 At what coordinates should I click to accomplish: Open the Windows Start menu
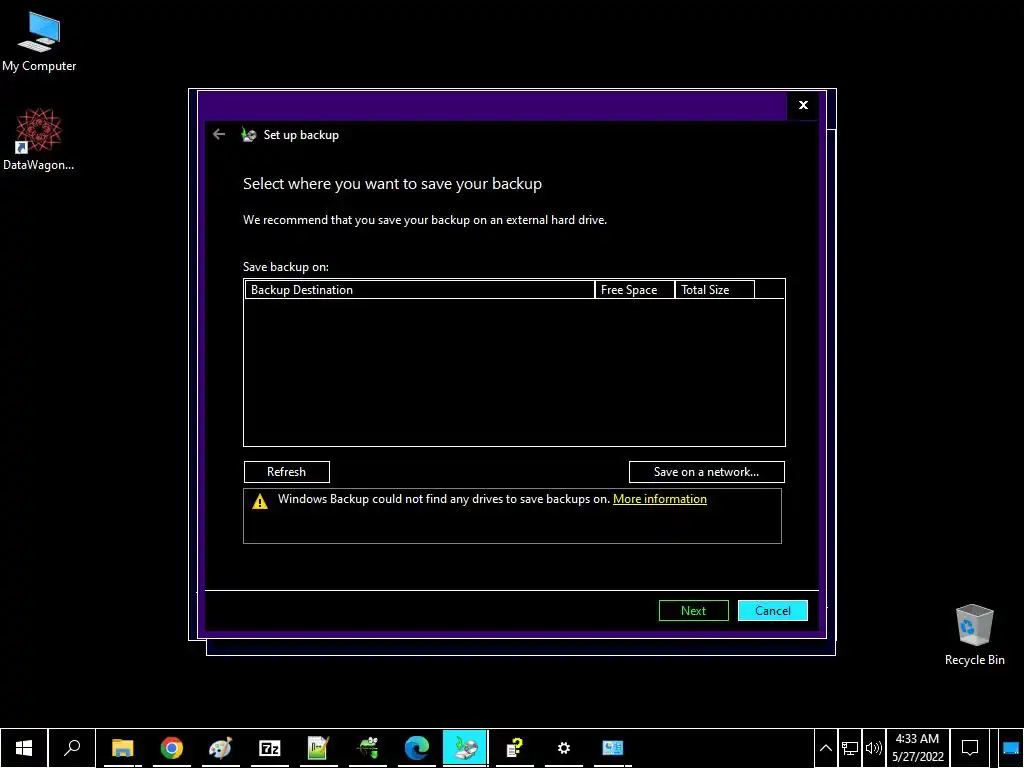click(24, 748)
